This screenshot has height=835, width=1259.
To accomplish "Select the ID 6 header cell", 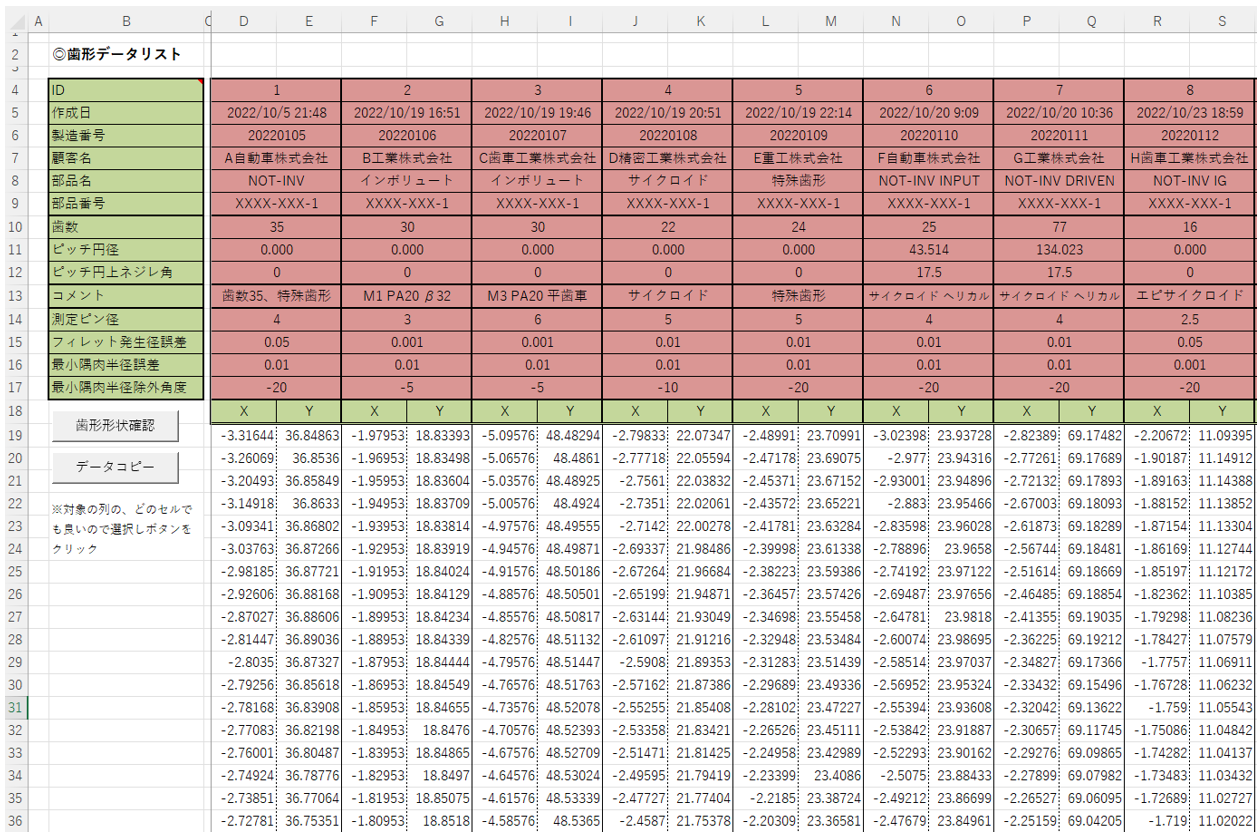I will 928,90.
